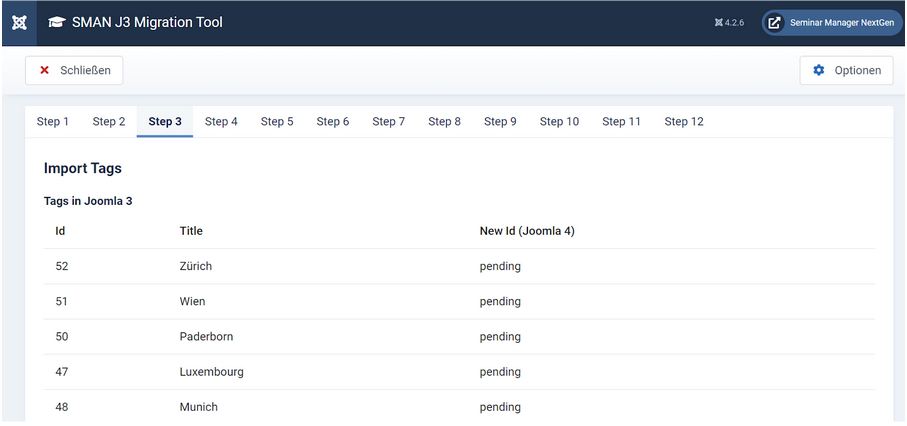The width and height of the screenshot is (907, 426).
Task: Switch to the Step 1 tab
Action: 53,122
